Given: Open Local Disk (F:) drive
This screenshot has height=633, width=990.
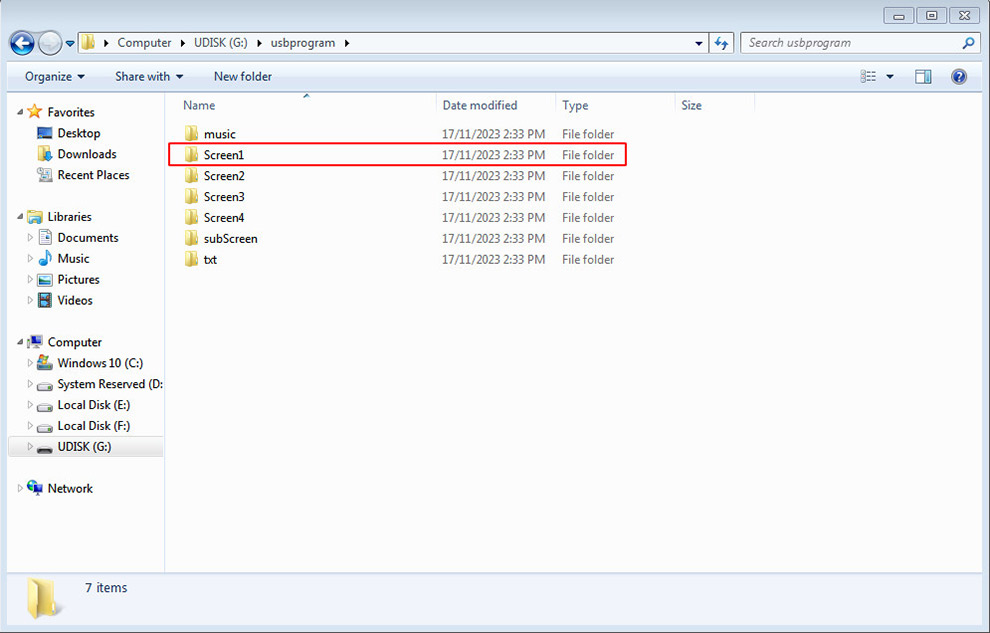Looking at the screenshot, I should [x=93, y=425].
